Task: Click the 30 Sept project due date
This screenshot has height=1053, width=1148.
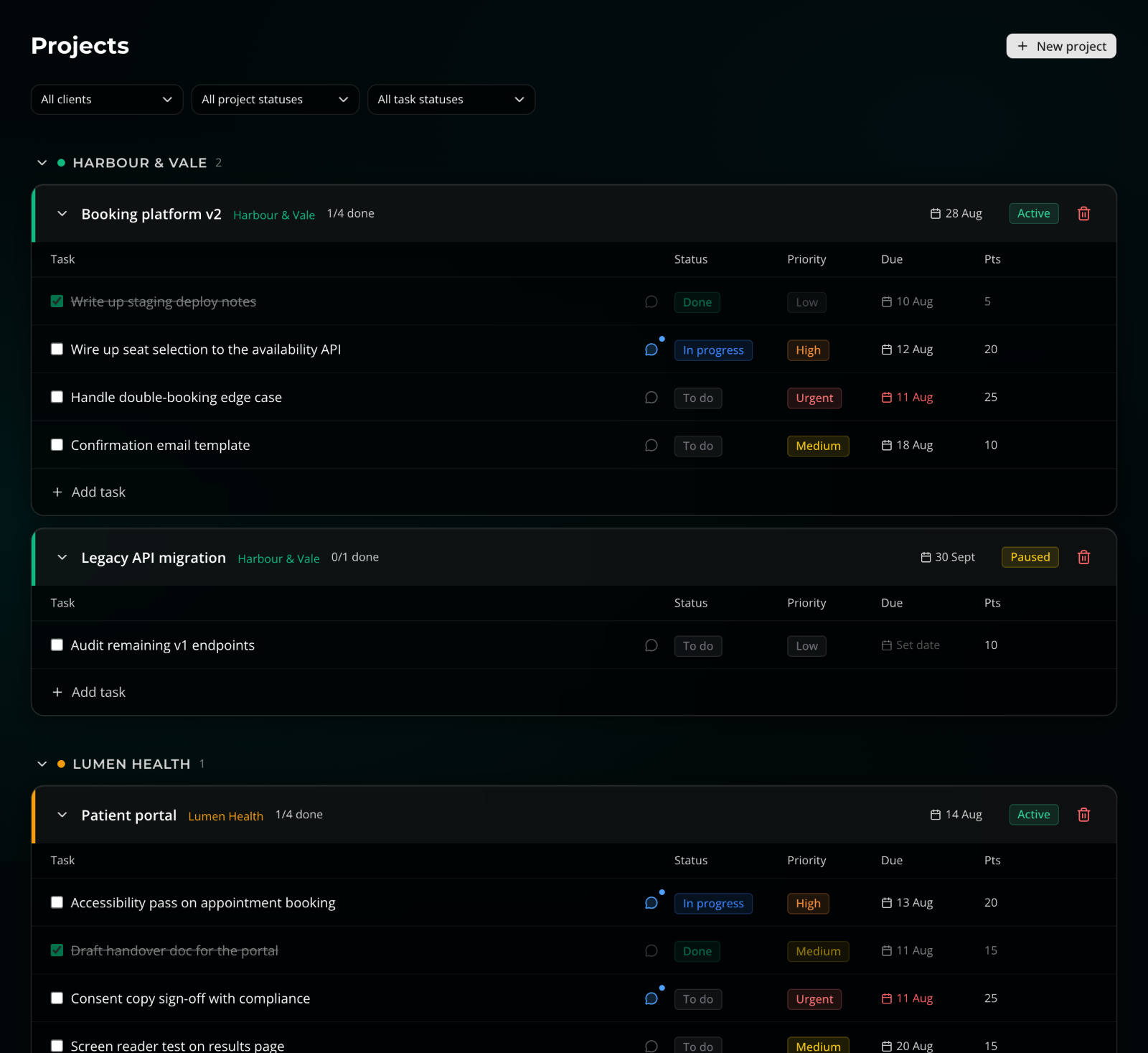Action: (x=948, y=558)
